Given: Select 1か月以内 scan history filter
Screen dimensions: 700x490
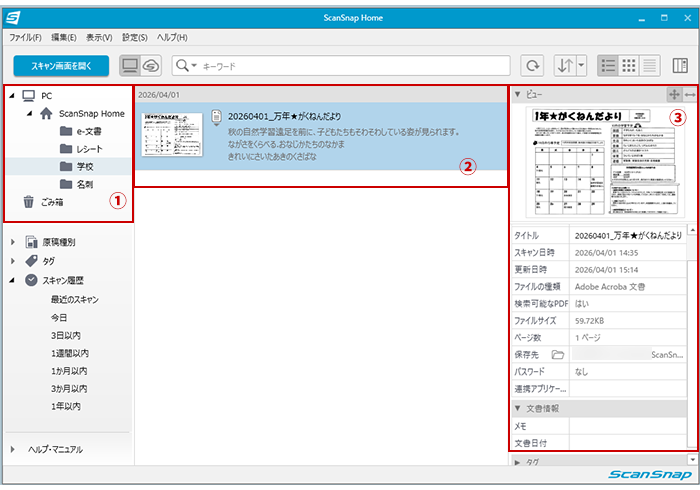Looking at the screenshot, I should pos(69,371).
